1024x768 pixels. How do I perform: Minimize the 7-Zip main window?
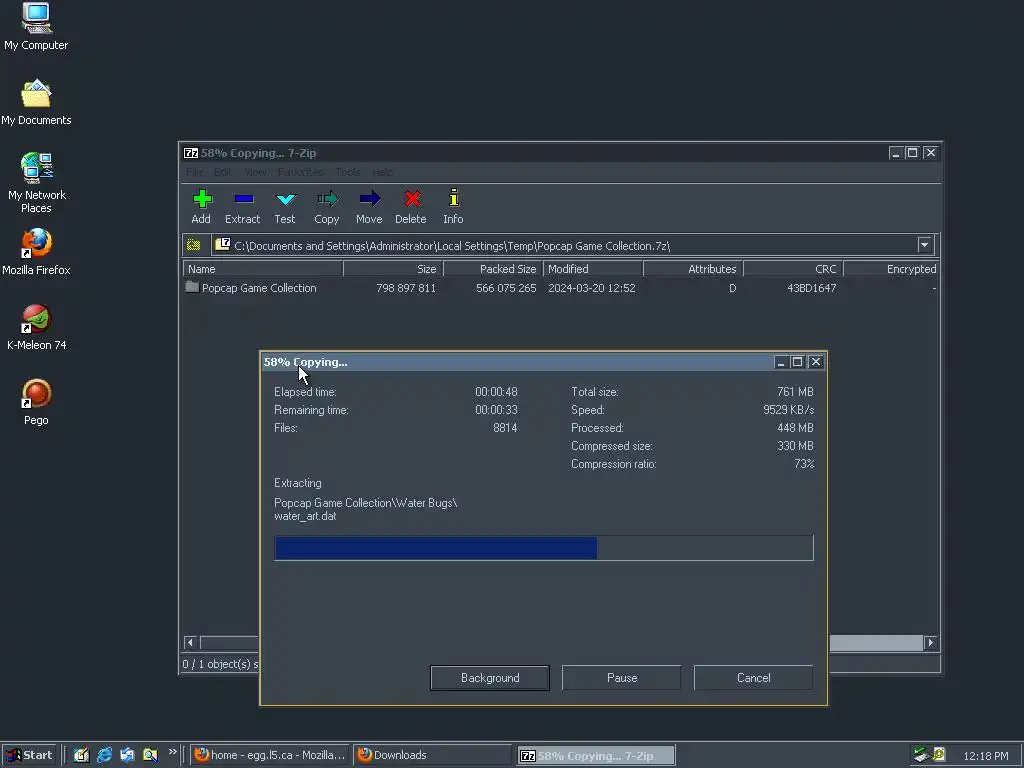(x=896, y=153)
